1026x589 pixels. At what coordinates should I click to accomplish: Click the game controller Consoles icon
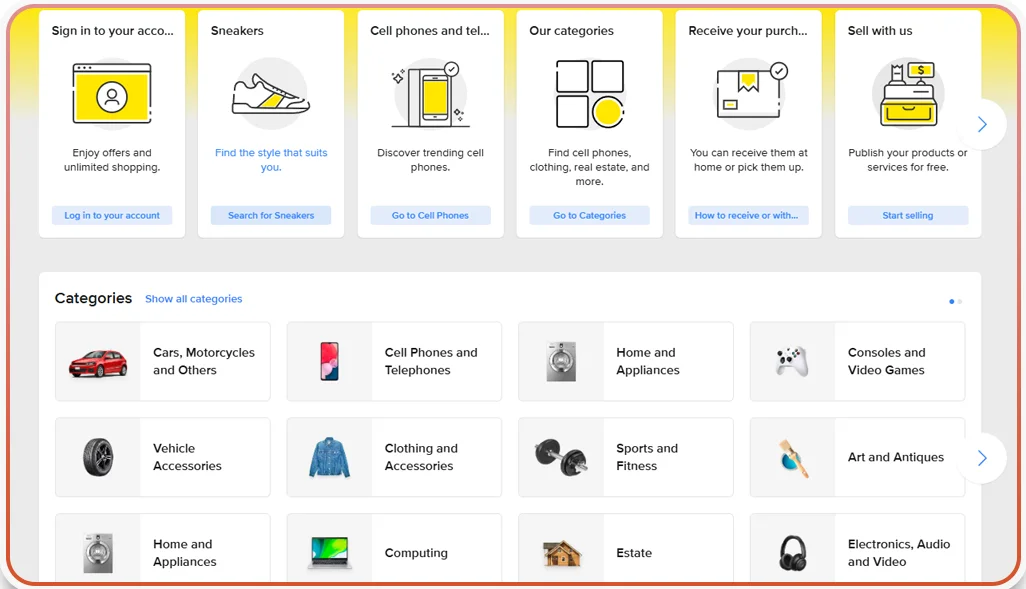[793, 361]
